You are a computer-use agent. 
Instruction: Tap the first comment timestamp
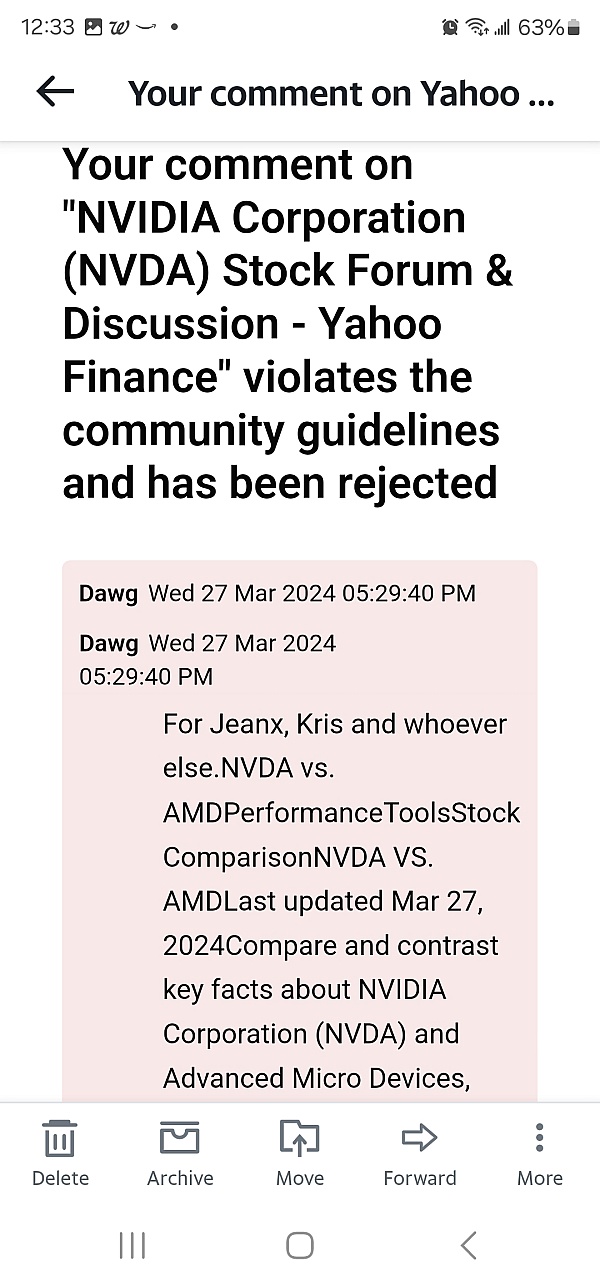coord(312,593)
